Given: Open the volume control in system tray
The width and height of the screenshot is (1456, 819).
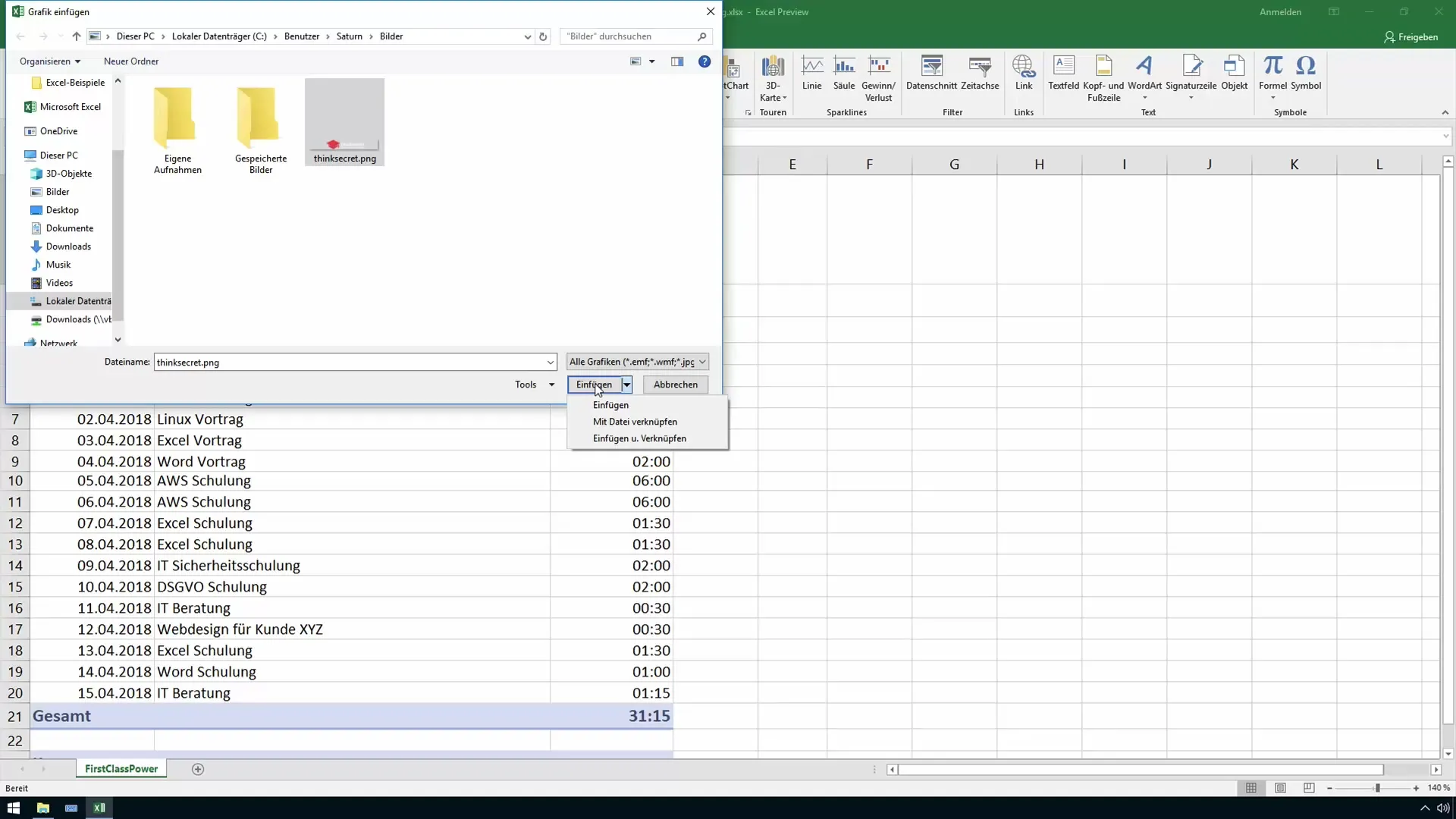Looking at the screenshot, I should tap(1442, 808).
